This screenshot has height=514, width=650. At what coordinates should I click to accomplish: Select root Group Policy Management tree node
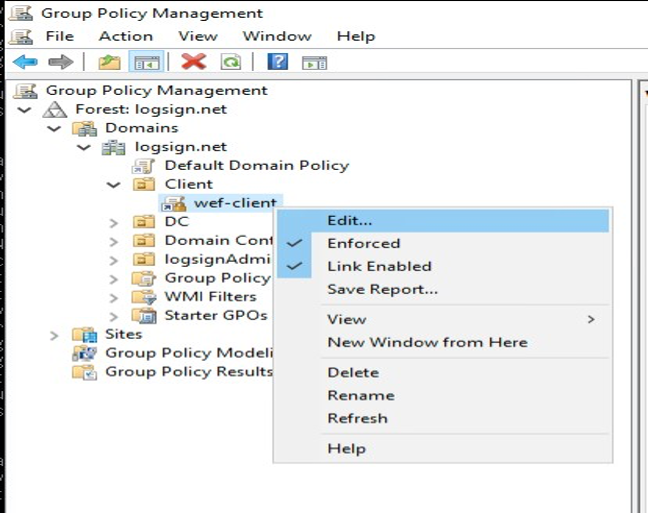coord(156,90)
